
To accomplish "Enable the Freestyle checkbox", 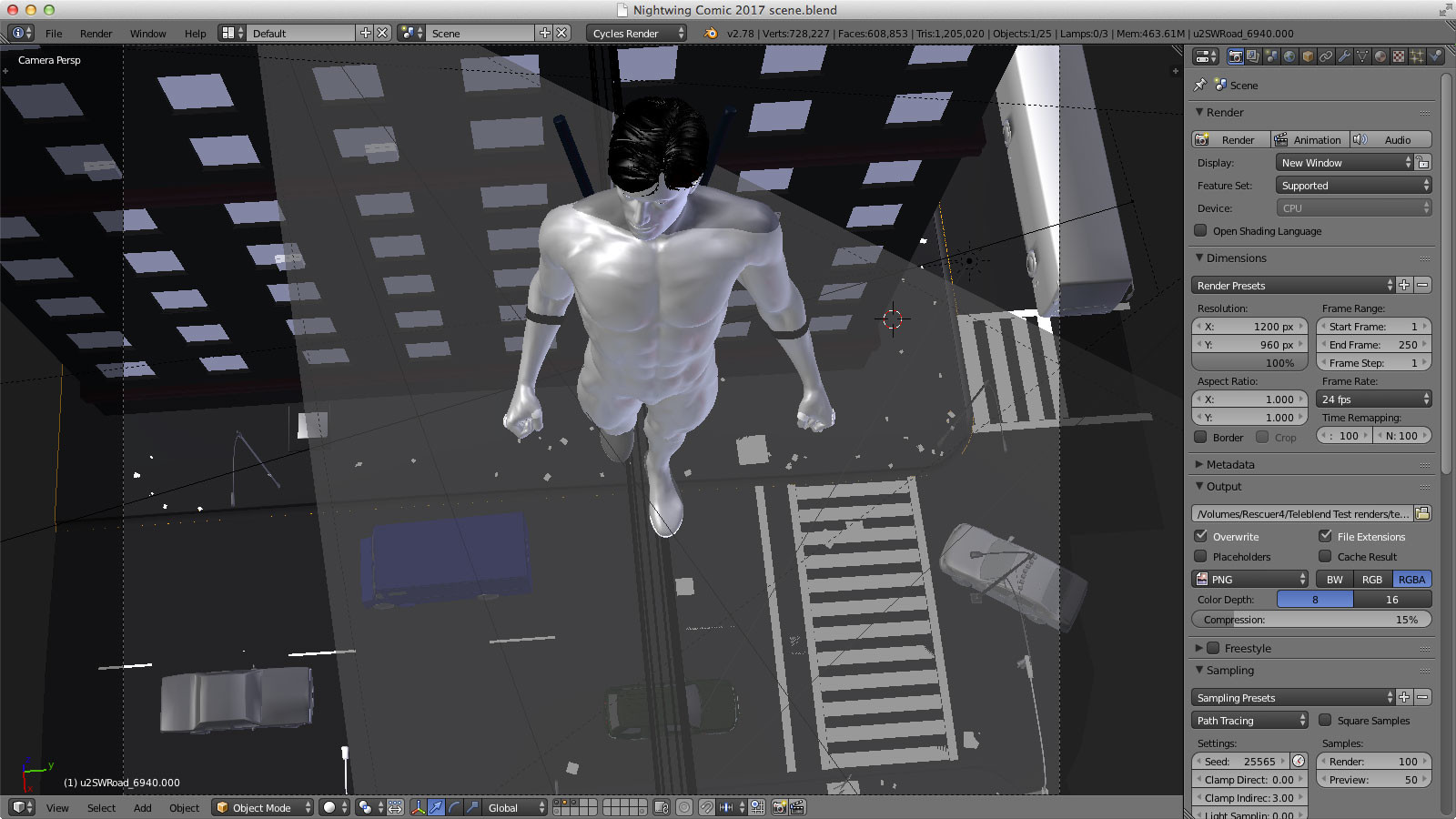I will click(1213, 648).
